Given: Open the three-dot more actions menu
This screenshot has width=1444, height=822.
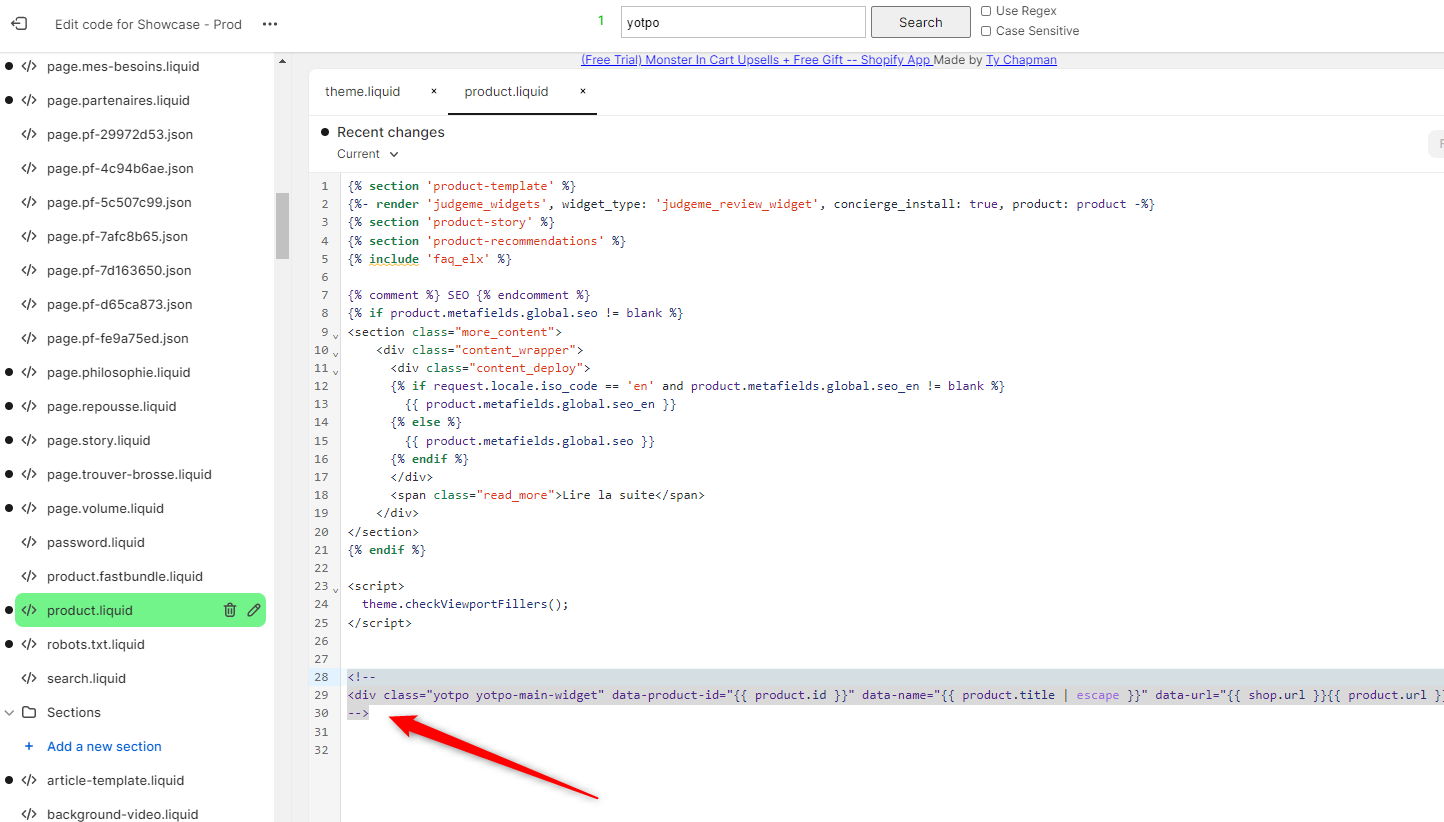Looking at the screenshot, I should pos(270,24).
